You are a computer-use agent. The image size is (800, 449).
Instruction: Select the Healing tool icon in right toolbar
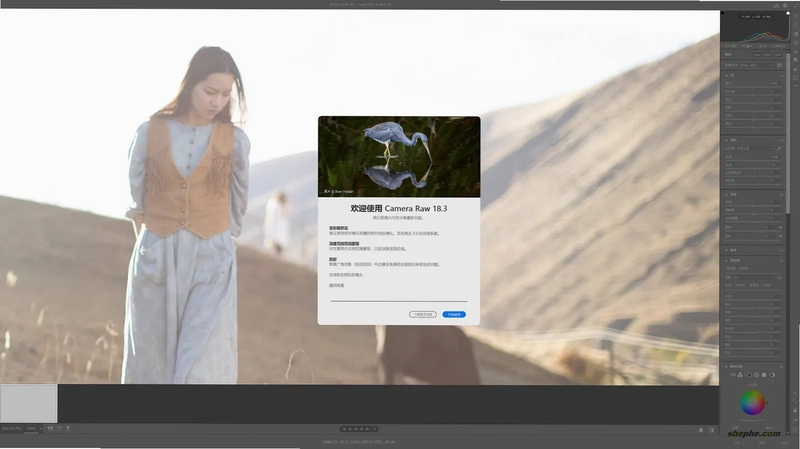[796, 34]
